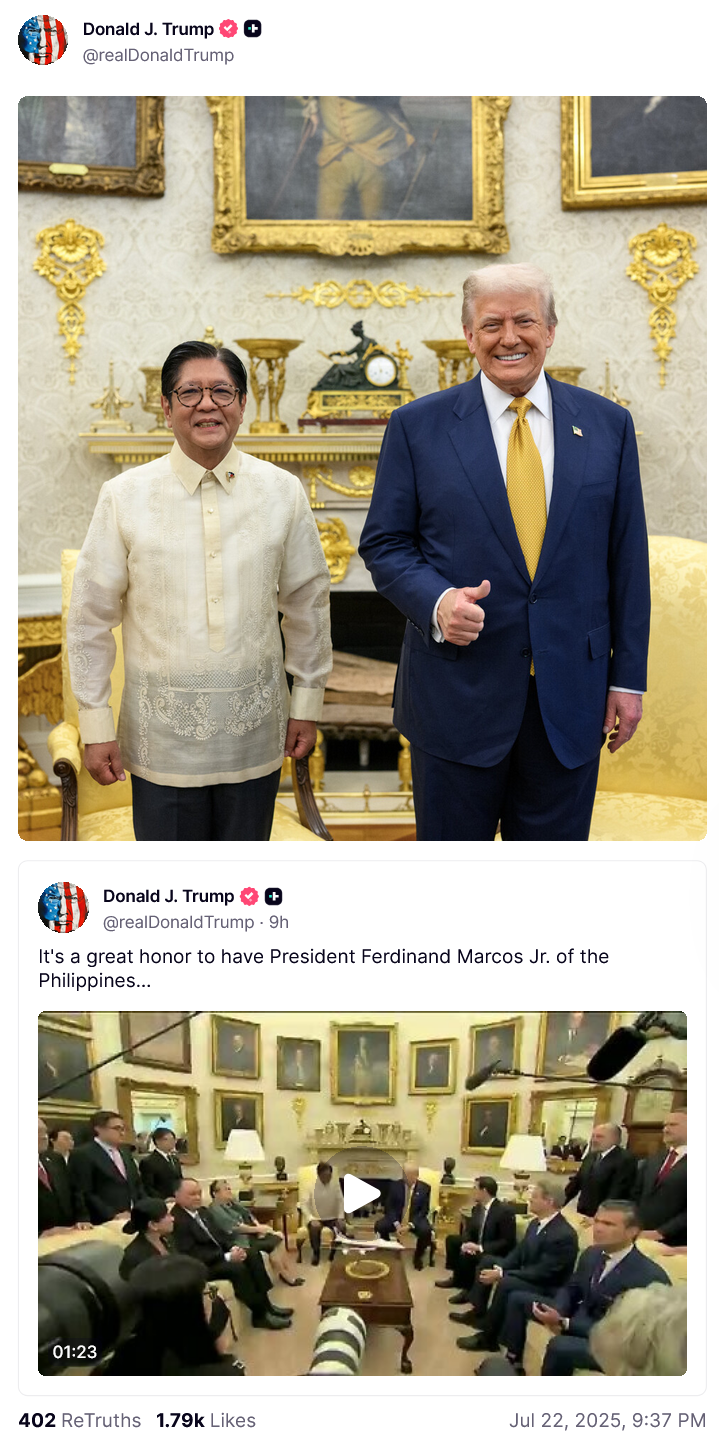This screenshot has width=719, height=1442.
Task: Click the 01:23 video duration label
Action: 75,1352
